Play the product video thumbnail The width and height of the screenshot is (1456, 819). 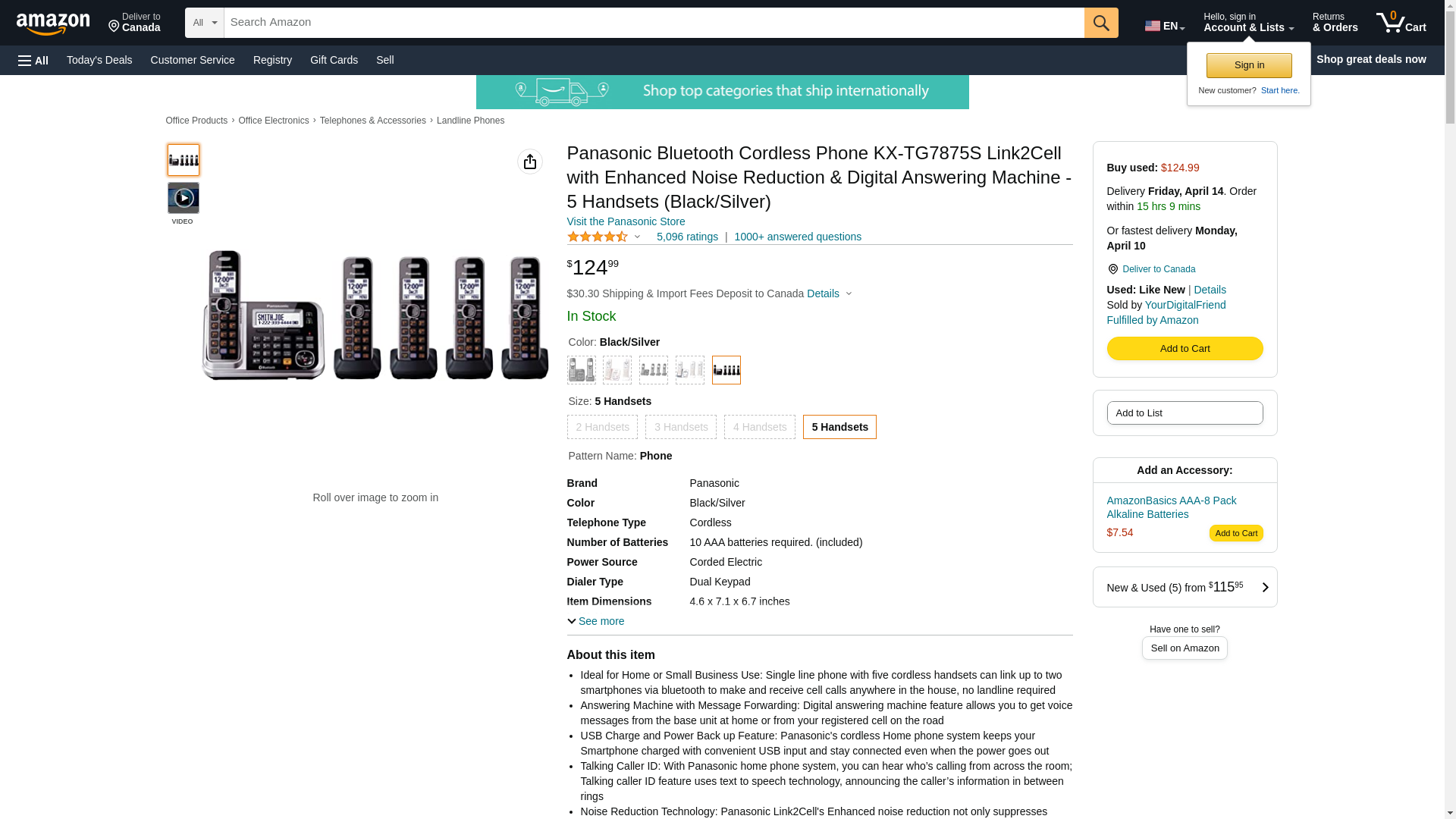pos(184,198)
